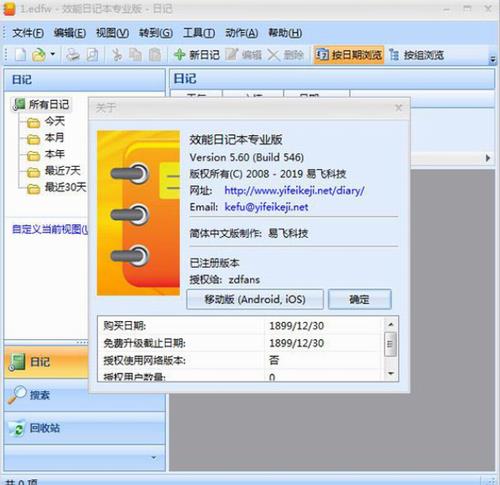Click the folder icon beside 今天
The height and width of the screenshot is (485, 500).
coord(33,123)
